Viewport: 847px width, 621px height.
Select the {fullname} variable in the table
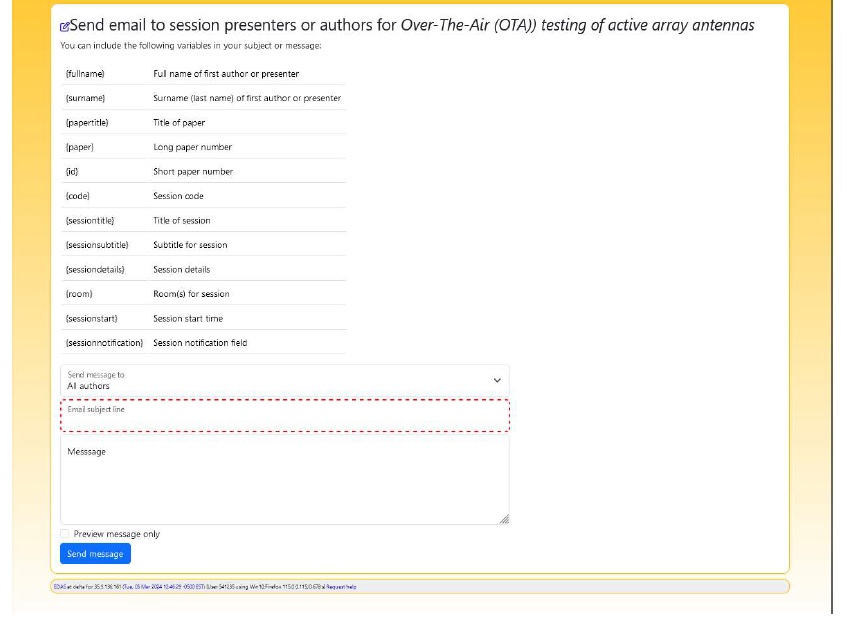[85, 74]
